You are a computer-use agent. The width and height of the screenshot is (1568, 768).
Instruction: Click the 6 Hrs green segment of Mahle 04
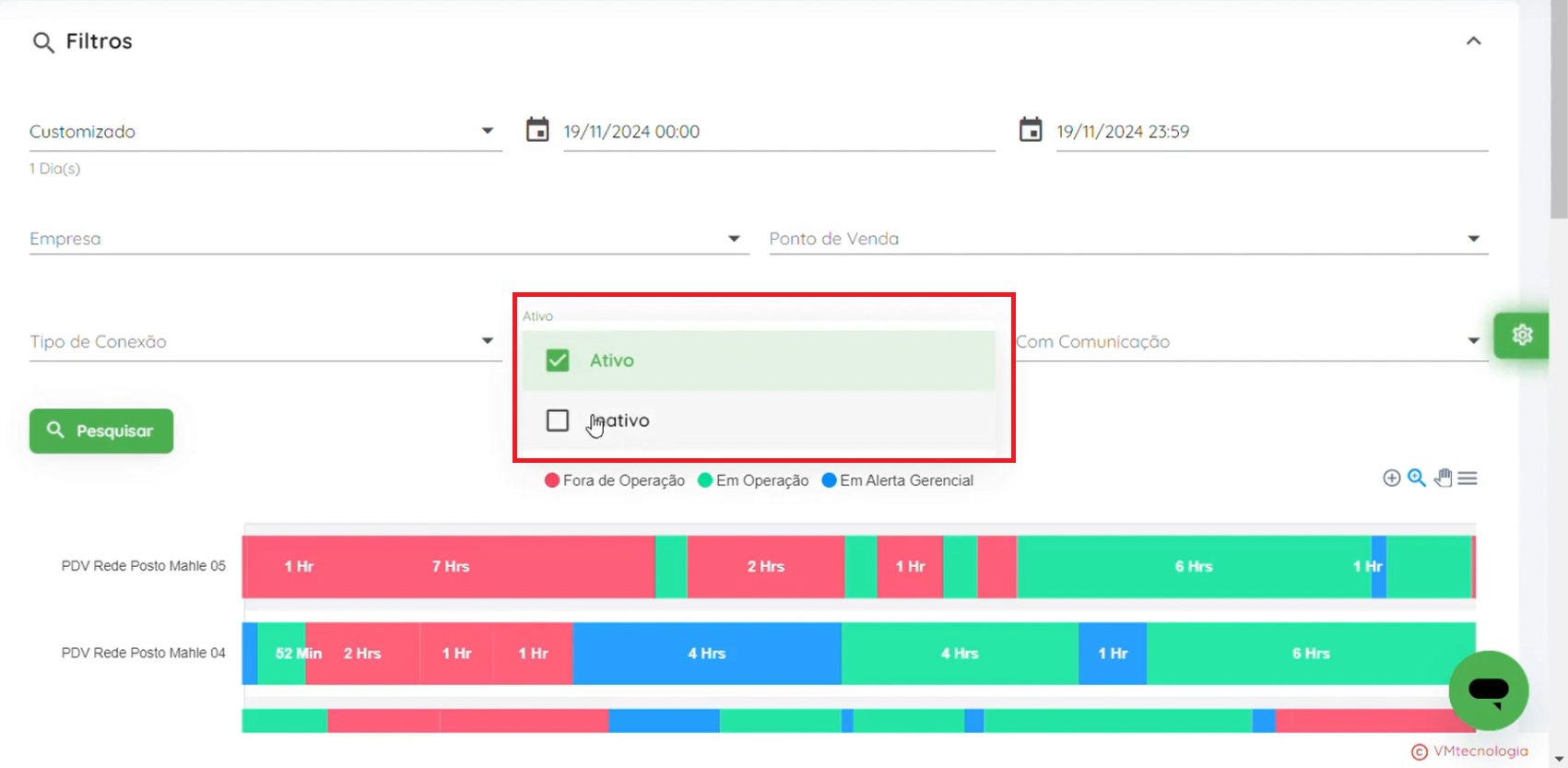tap(1311, 654)
